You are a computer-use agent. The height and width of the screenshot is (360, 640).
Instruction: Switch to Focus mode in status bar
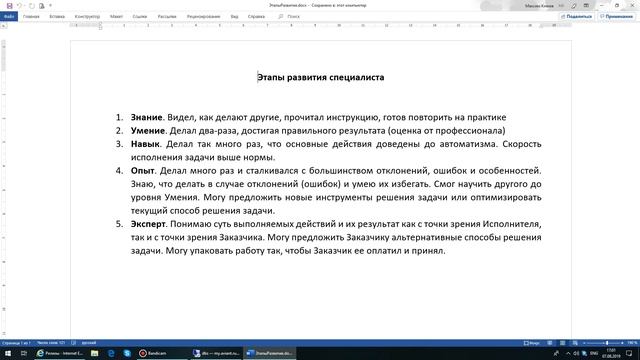(x=531, y=343)
